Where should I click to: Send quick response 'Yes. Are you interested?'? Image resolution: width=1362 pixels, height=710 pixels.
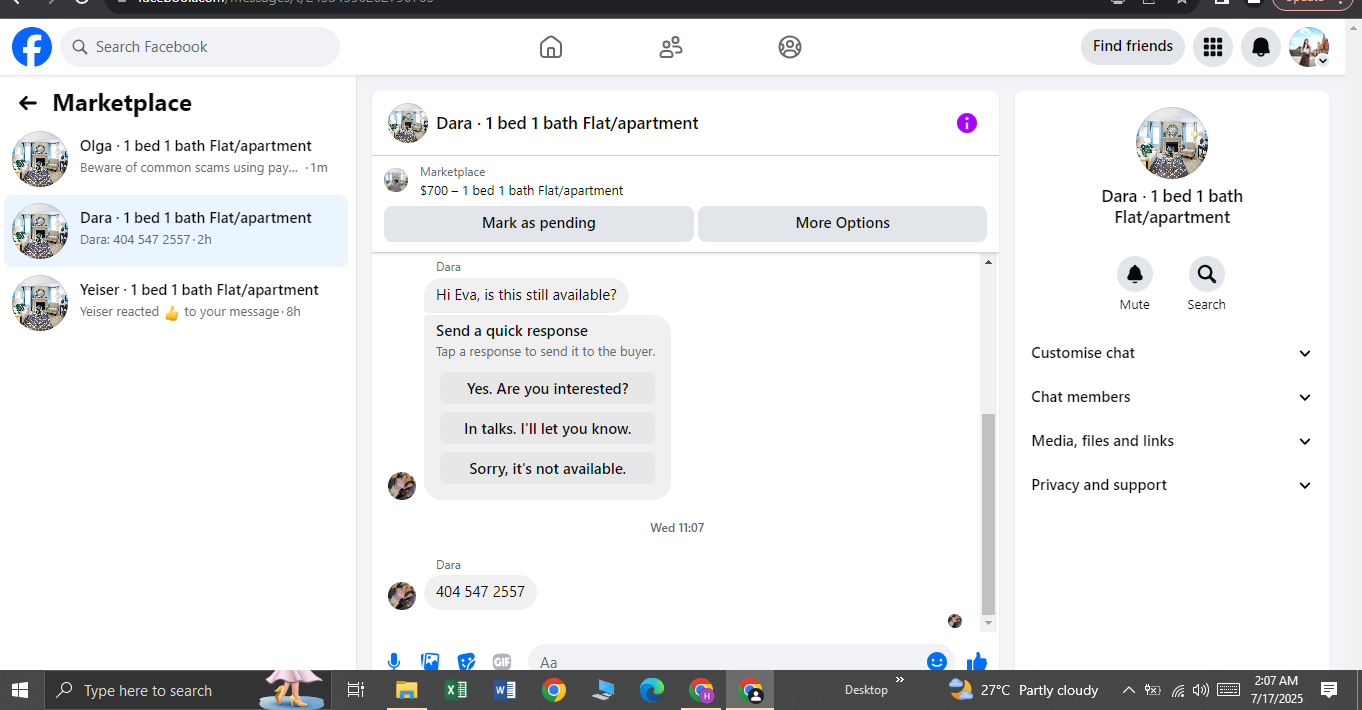pyautogui.click(x=548, y=388)
